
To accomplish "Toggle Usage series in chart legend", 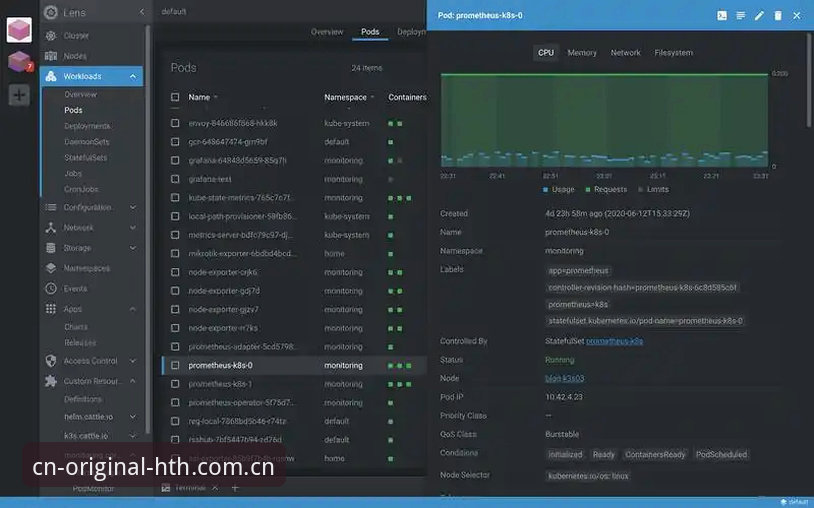I will 559,190.
